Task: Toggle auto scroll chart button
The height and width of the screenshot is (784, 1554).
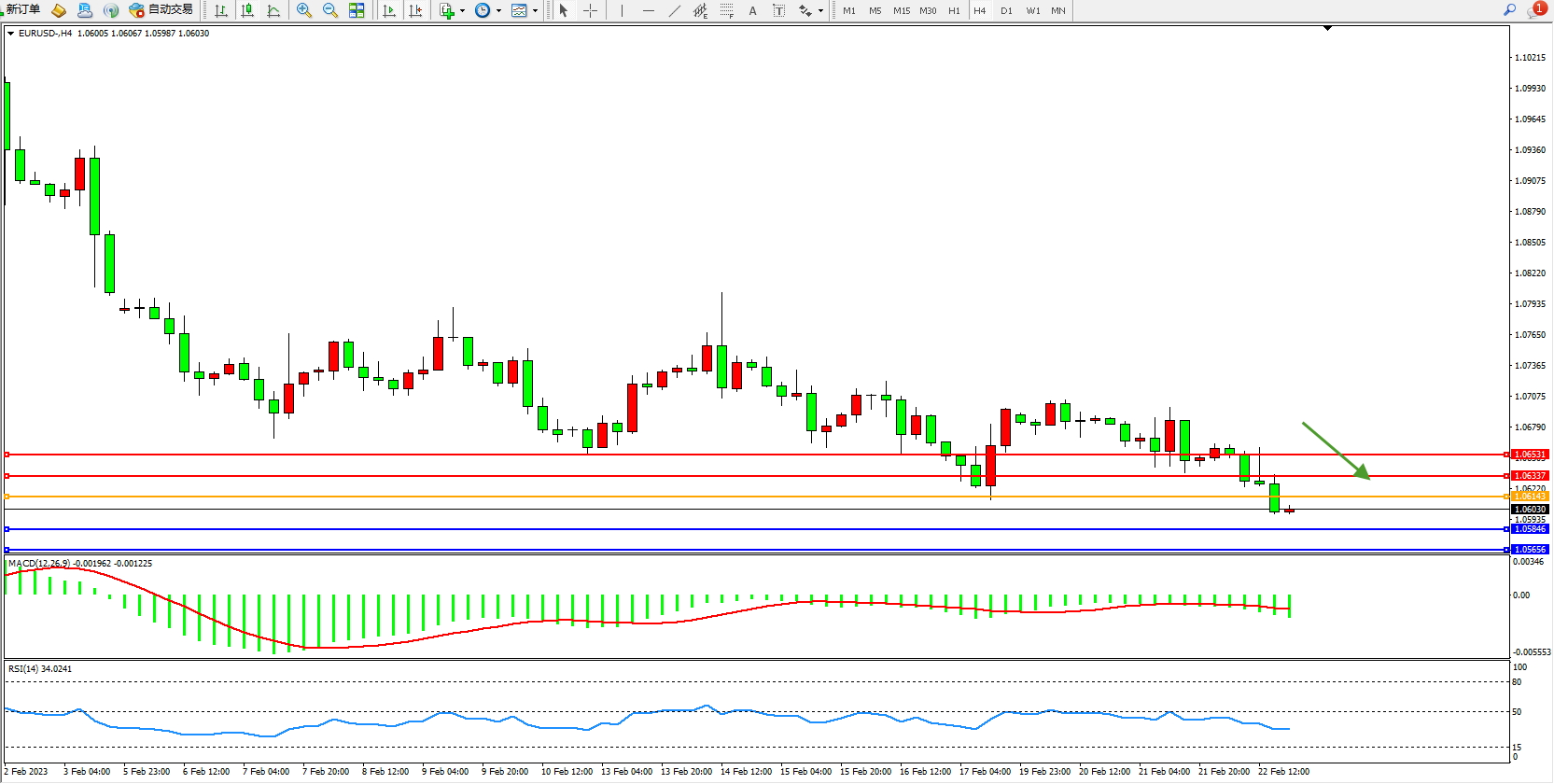Action: point(389,10)
